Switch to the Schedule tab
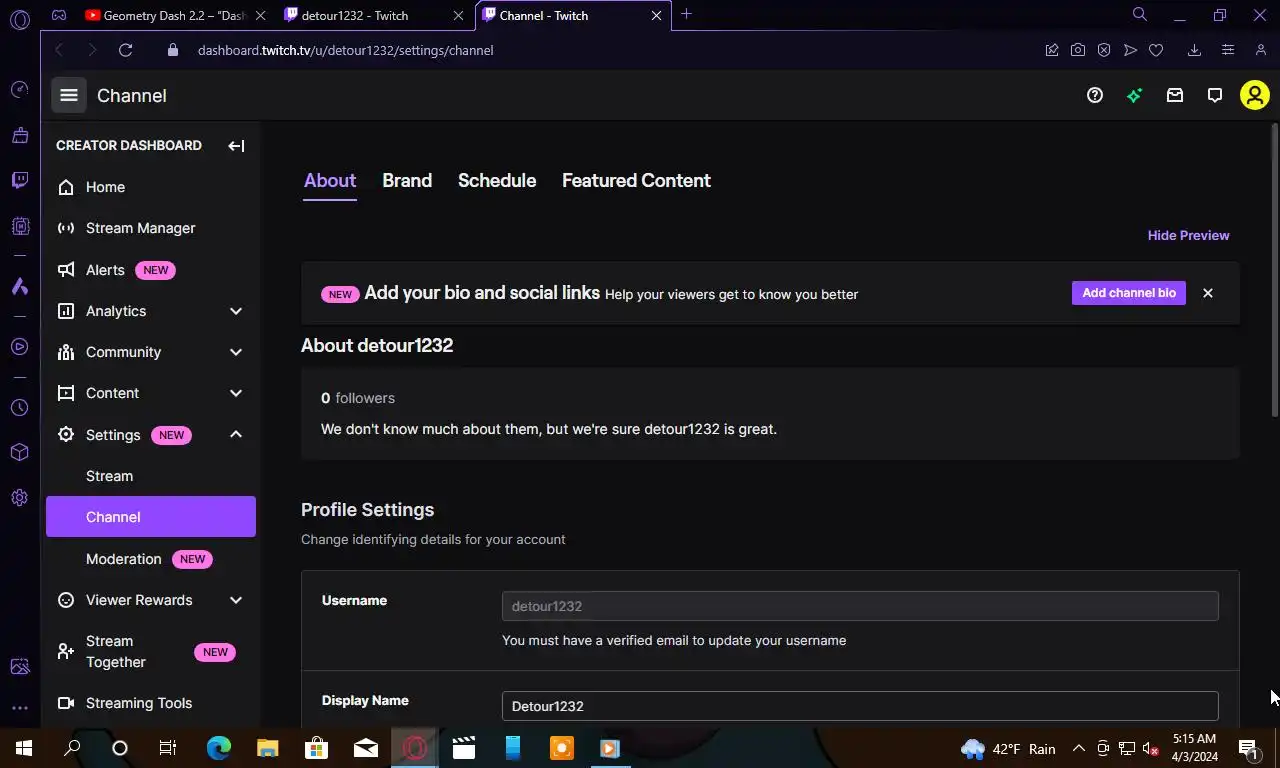 [497, 181]
